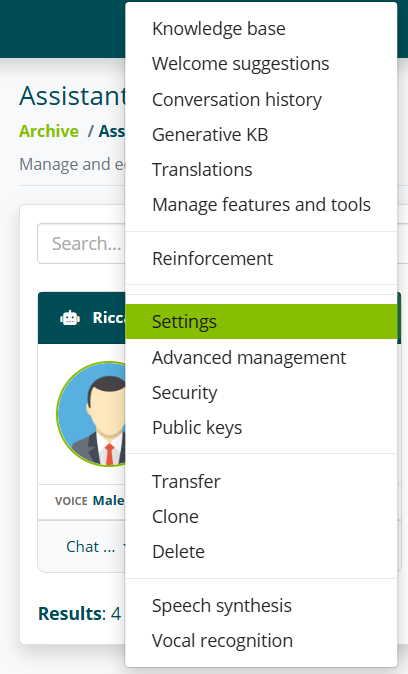Select Delete in the menu
The height and width of the screenshot is (674, 408).
pyautogui.click(x=261, y=552)
